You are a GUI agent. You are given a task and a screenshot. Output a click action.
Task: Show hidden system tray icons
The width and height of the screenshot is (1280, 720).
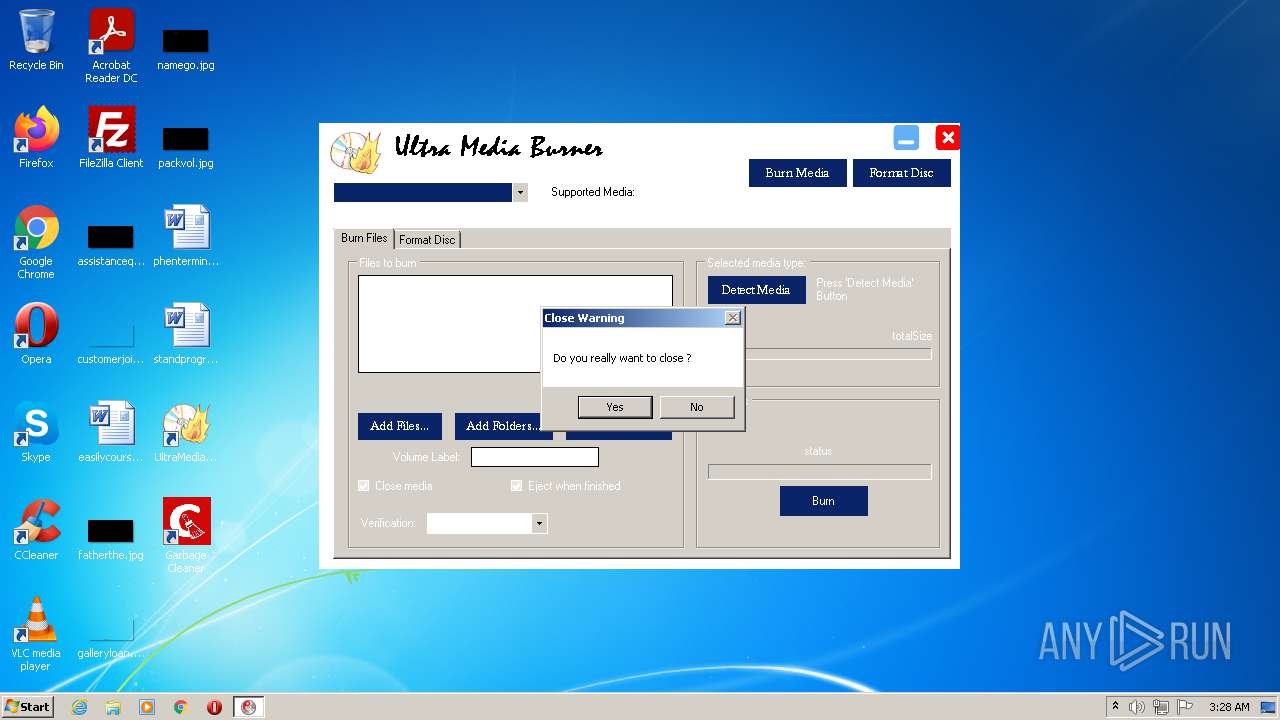pos(1115,707)
